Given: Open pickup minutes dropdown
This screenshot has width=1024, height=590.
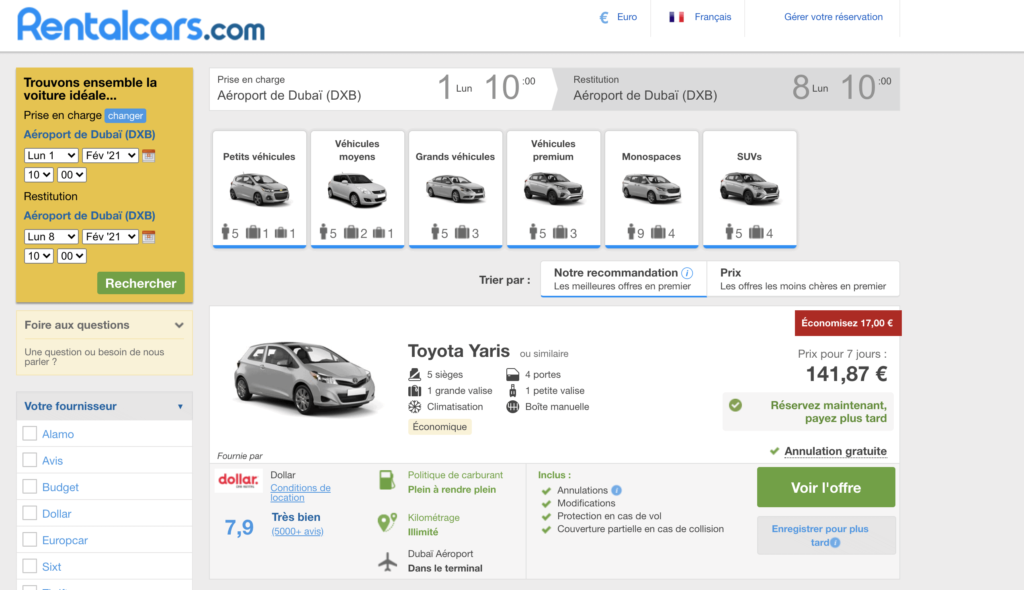Looking at the screenshot, I should pos(71,175).
